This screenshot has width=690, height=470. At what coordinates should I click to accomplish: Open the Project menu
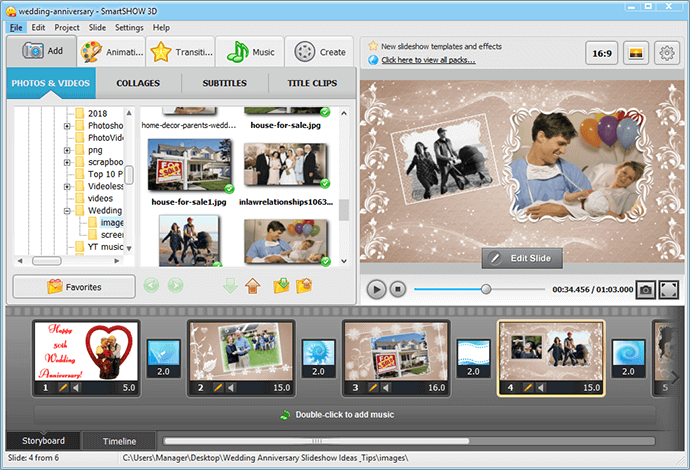pyautogui.click(x=67, y=28)
